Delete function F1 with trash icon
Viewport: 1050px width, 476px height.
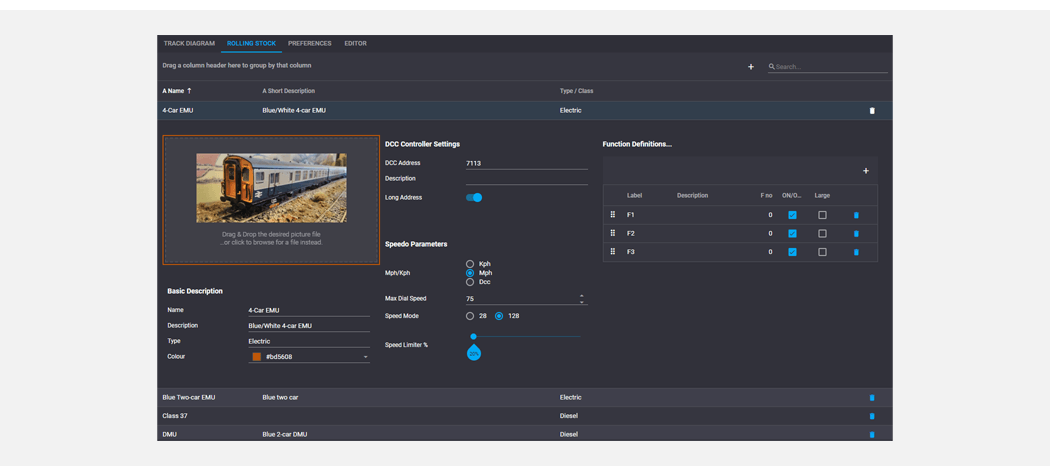pyautogui.click(x=856, y=215)
